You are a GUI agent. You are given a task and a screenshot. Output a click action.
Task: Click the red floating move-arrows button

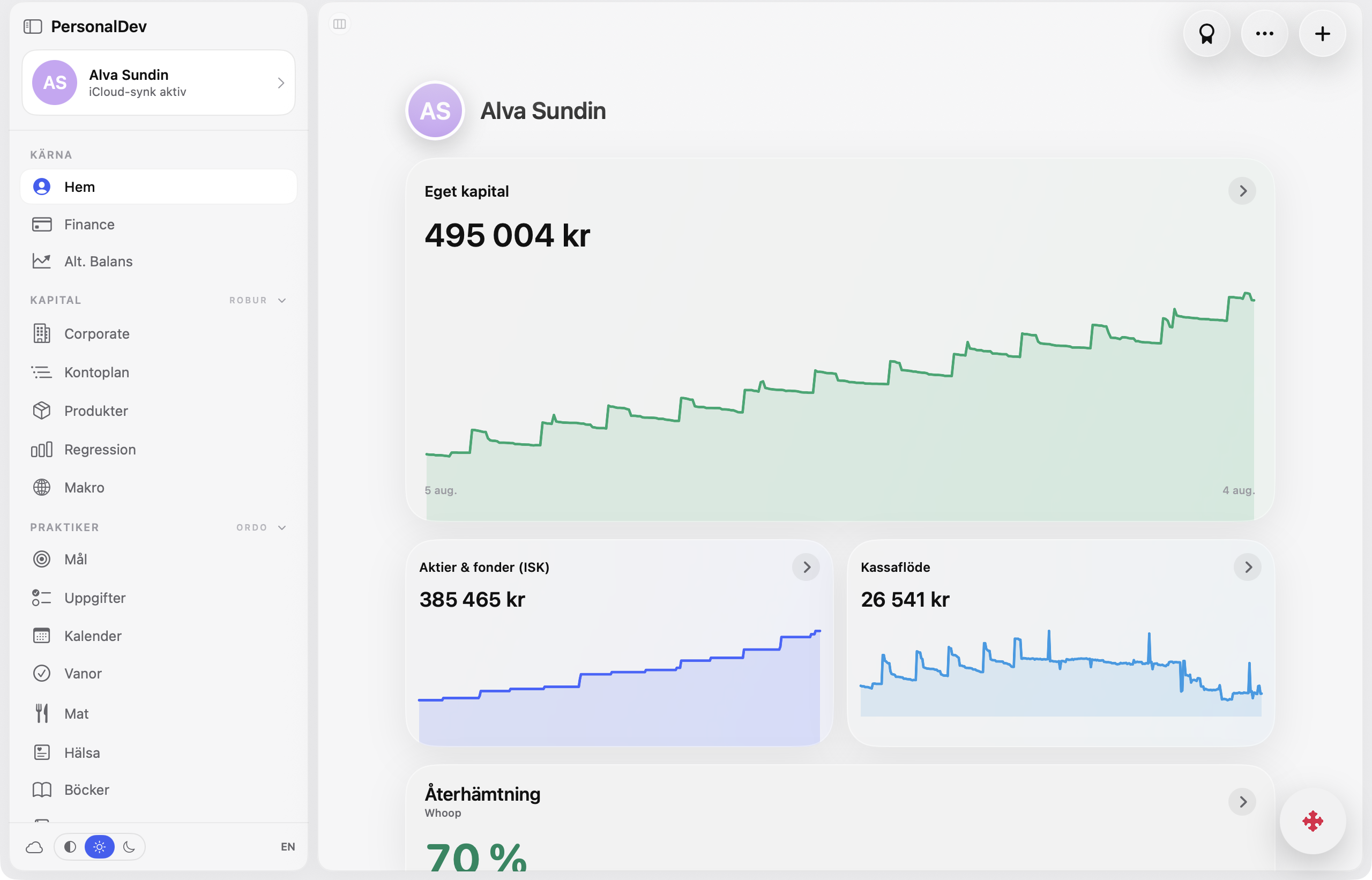click(x=1313, y=821)
